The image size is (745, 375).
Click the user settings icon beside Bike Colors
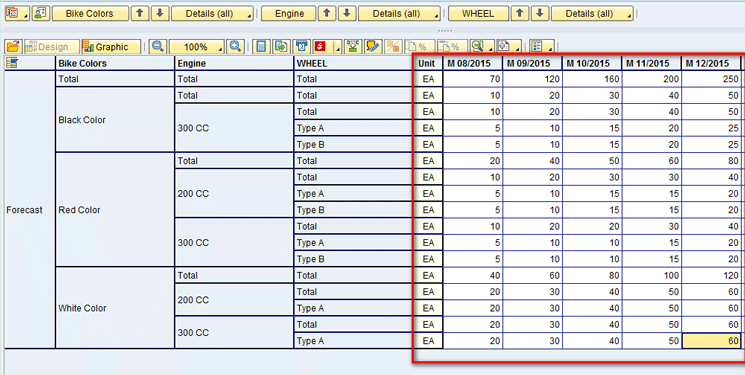(41, 13)
